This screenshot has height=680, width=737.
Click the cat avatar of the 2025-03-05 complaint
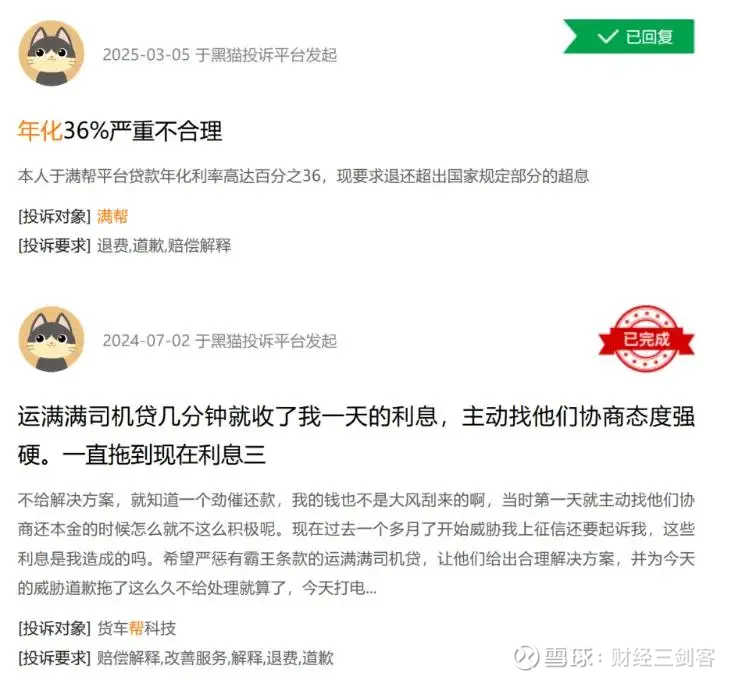[x=51, y=53]
